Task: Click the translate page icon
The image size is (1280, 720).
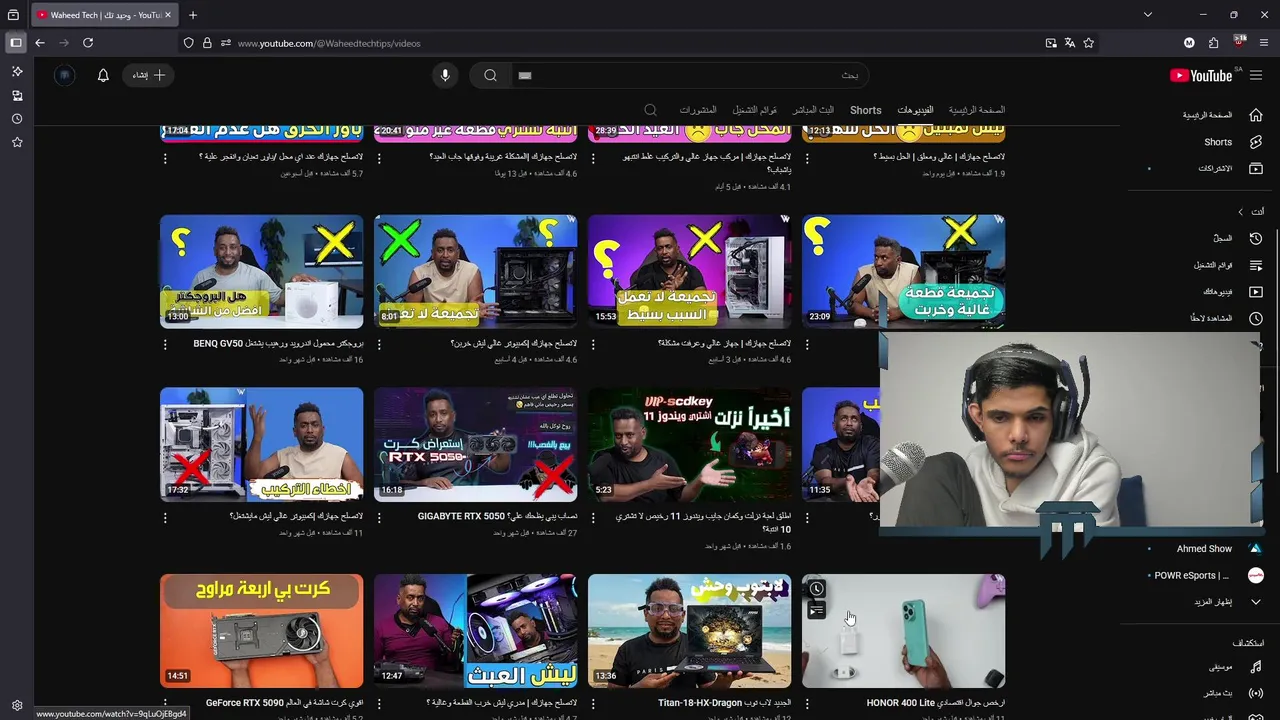Action: tap(1070, 43)
